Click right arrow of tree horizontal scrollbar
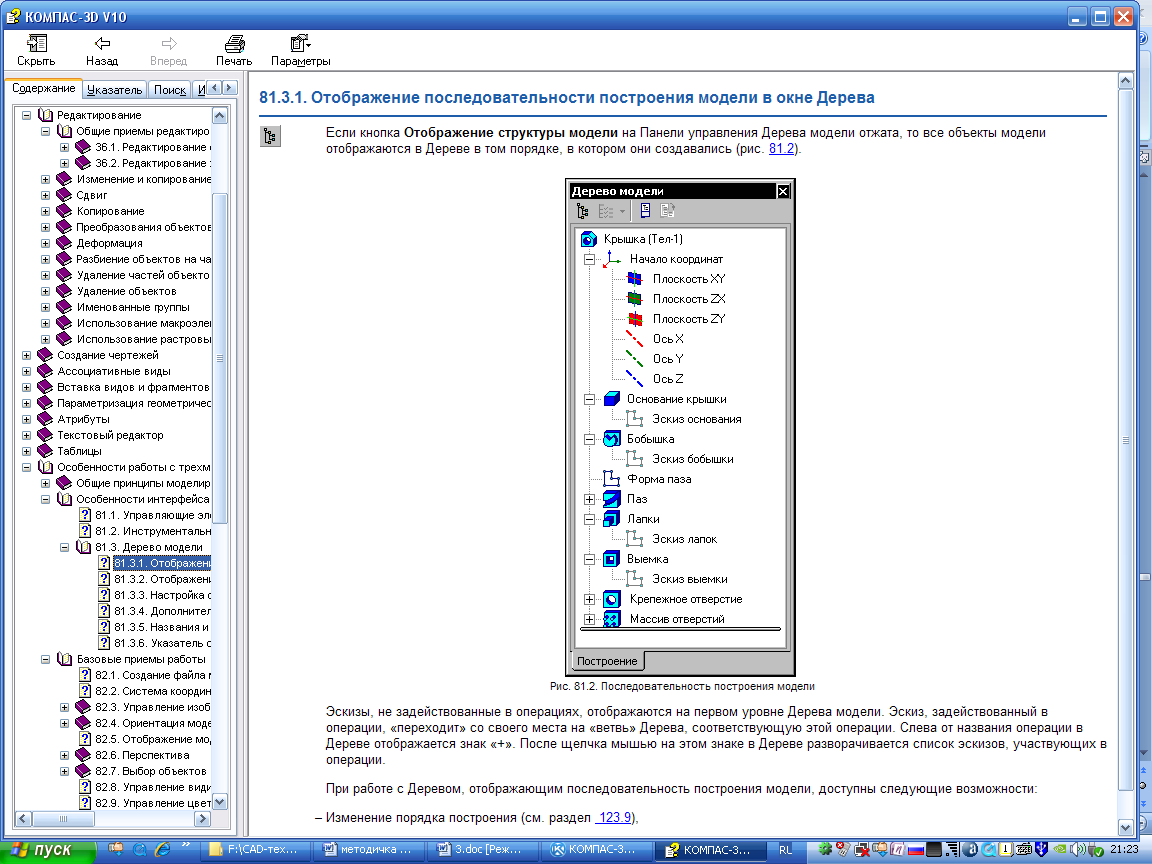 coord(202,818)
